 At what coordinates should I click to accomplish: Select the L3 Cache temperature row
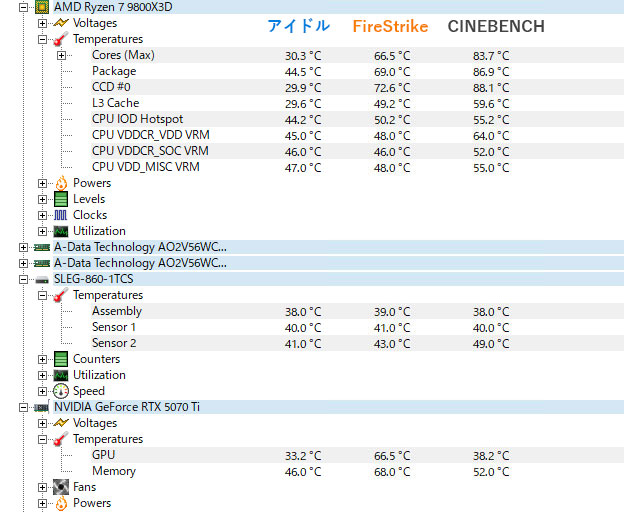coord(115,103)
